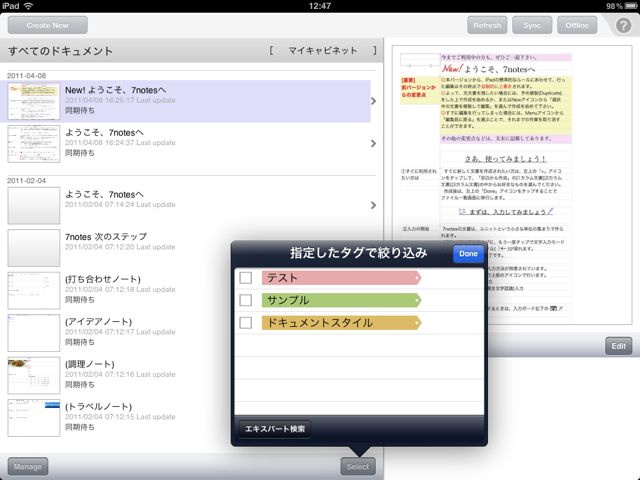The width and height of the screenshot is (640, 480).
Task: Click the Refresh button
Action: point(487,25)
